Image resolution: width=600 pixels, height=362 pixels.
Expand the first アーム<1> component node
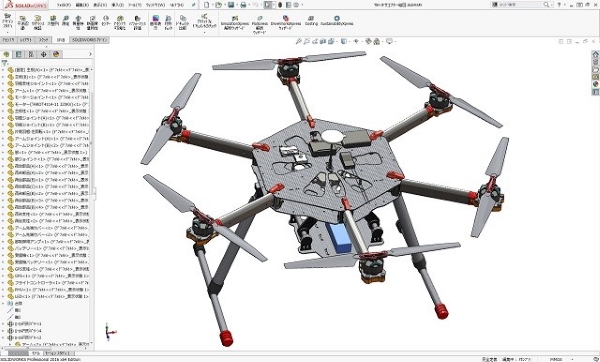pos(3,91)
